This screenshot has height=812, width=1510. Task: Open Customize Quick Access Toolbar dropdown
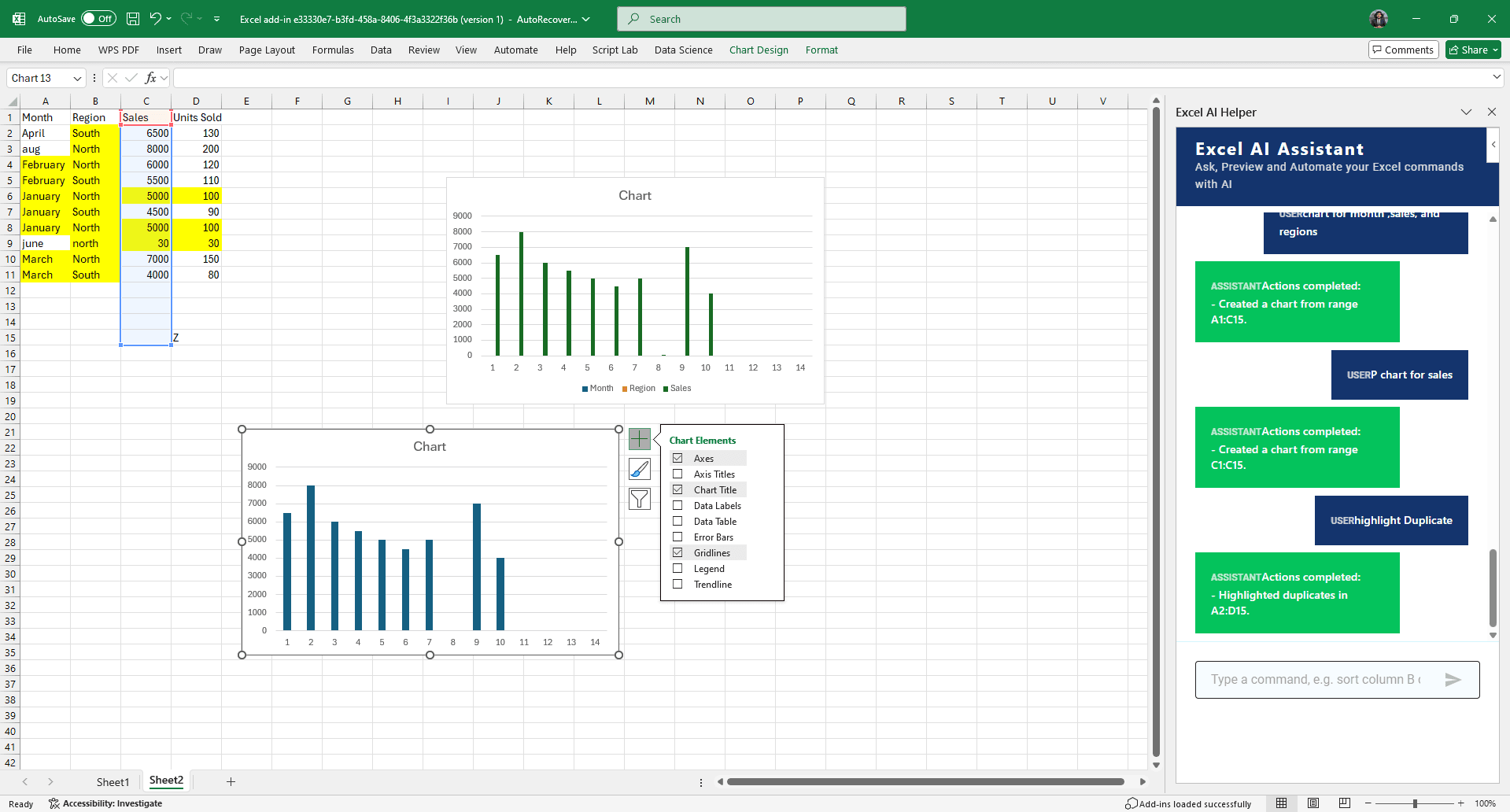click(x=216, y=19)
